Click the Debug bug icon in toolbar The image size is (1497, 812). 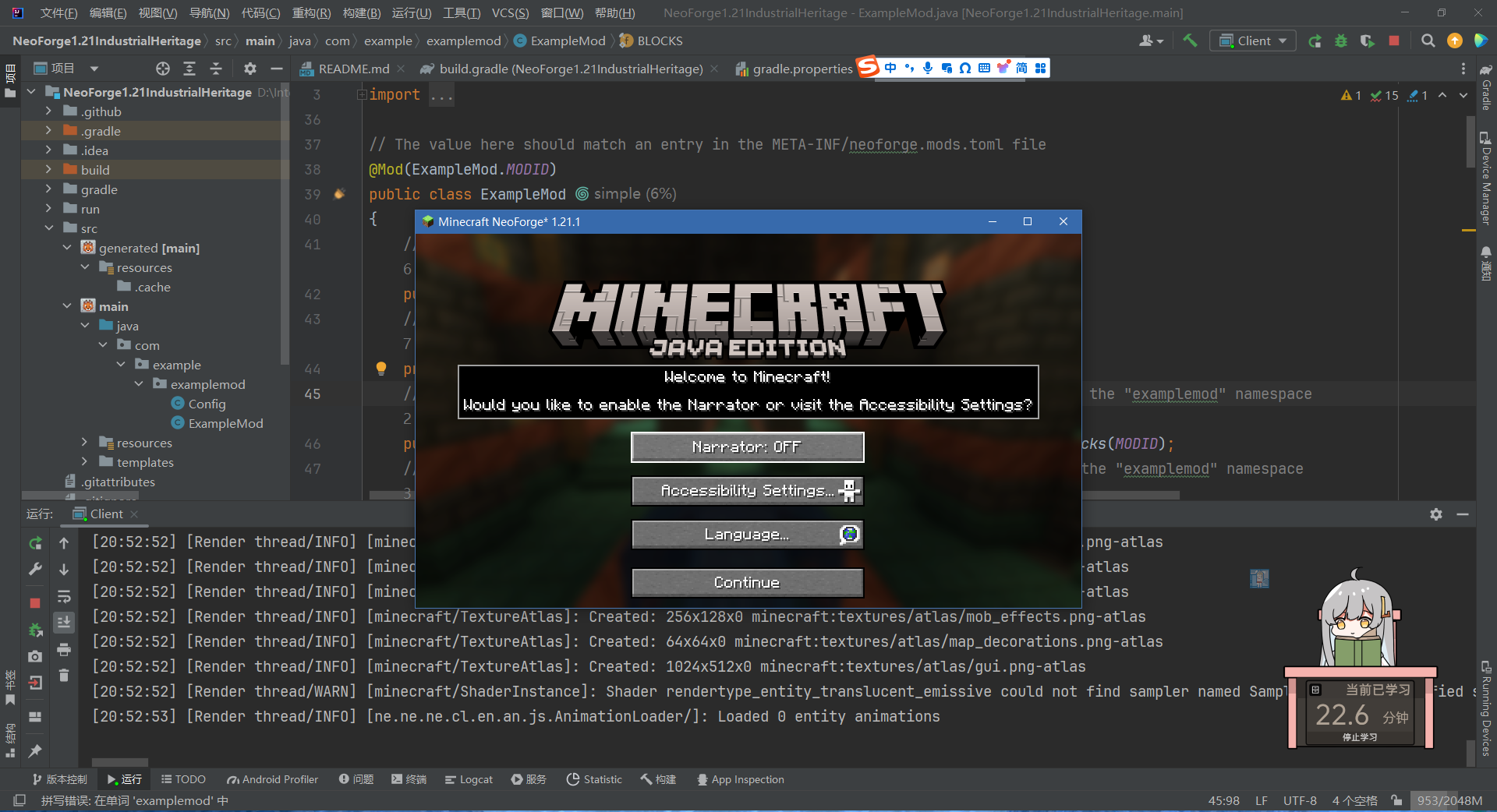[x=1341, y=41]
